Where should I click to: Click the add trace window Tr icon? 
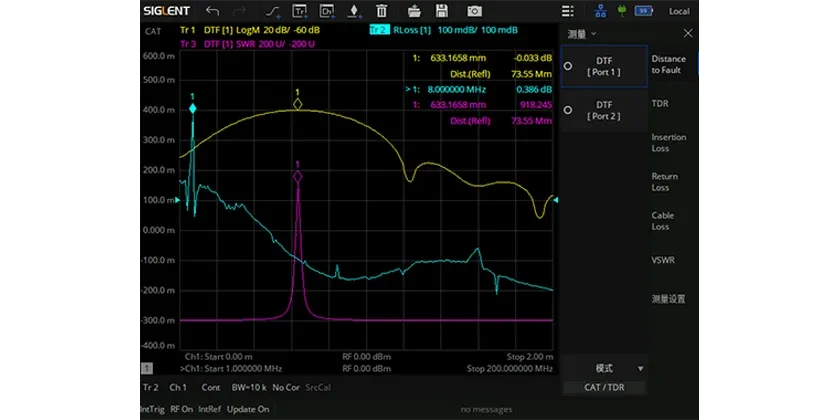(x=299, y=11)
